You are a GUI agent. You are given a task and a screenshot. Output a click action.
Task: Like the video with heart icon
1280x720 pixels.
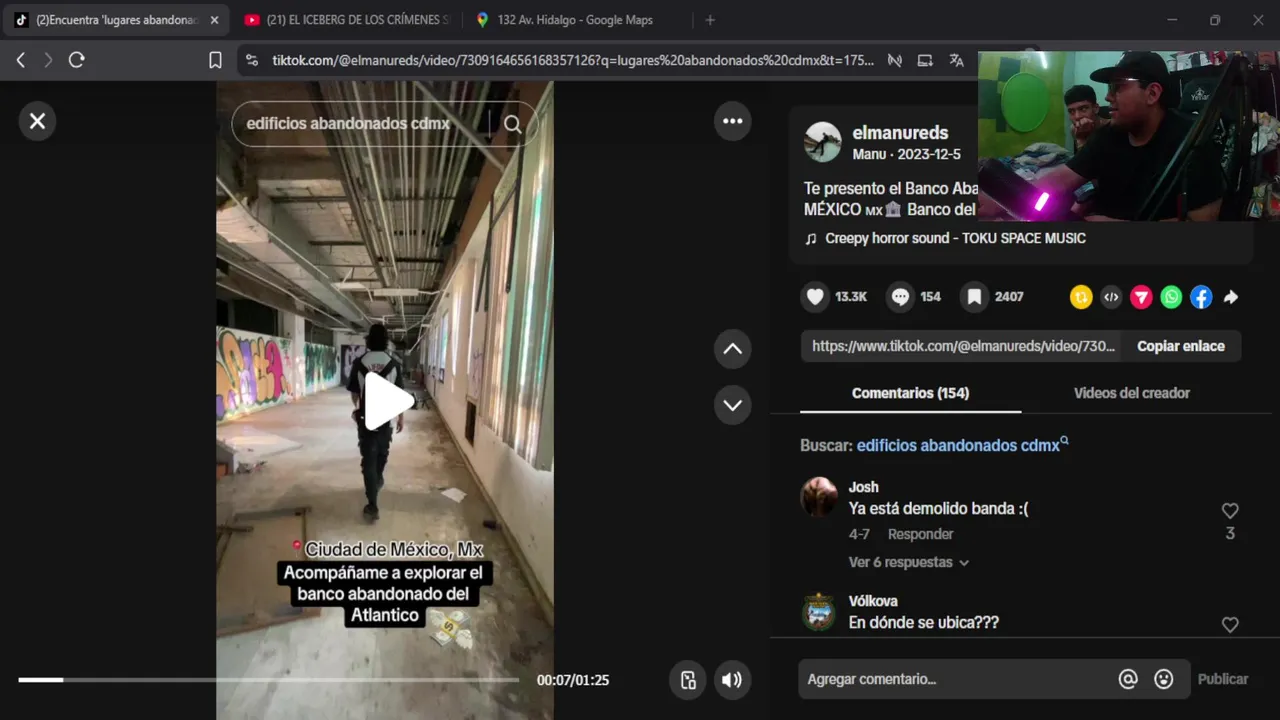tap(815, 297)
